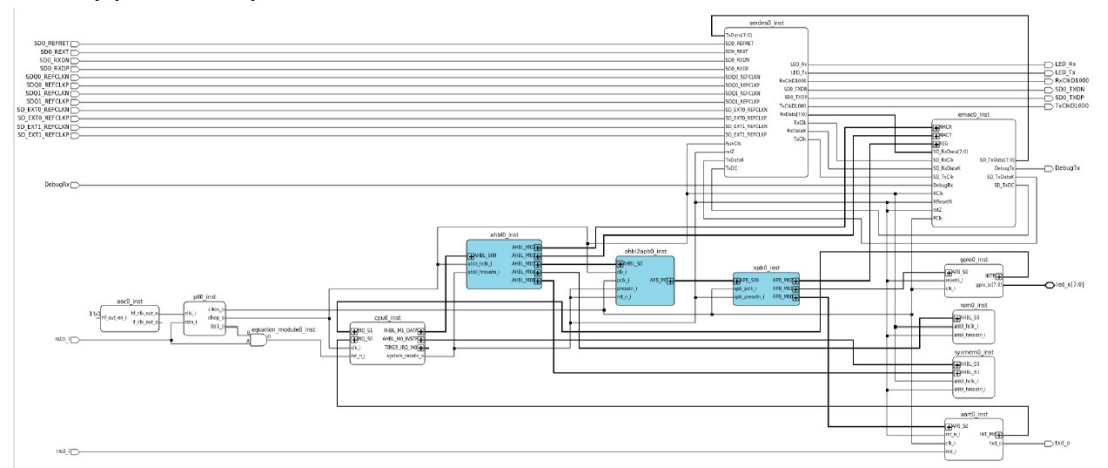This screenshot has width=1108, height=468.
Task: Select the LED_Rx output port symbol
Action: 1047,63
